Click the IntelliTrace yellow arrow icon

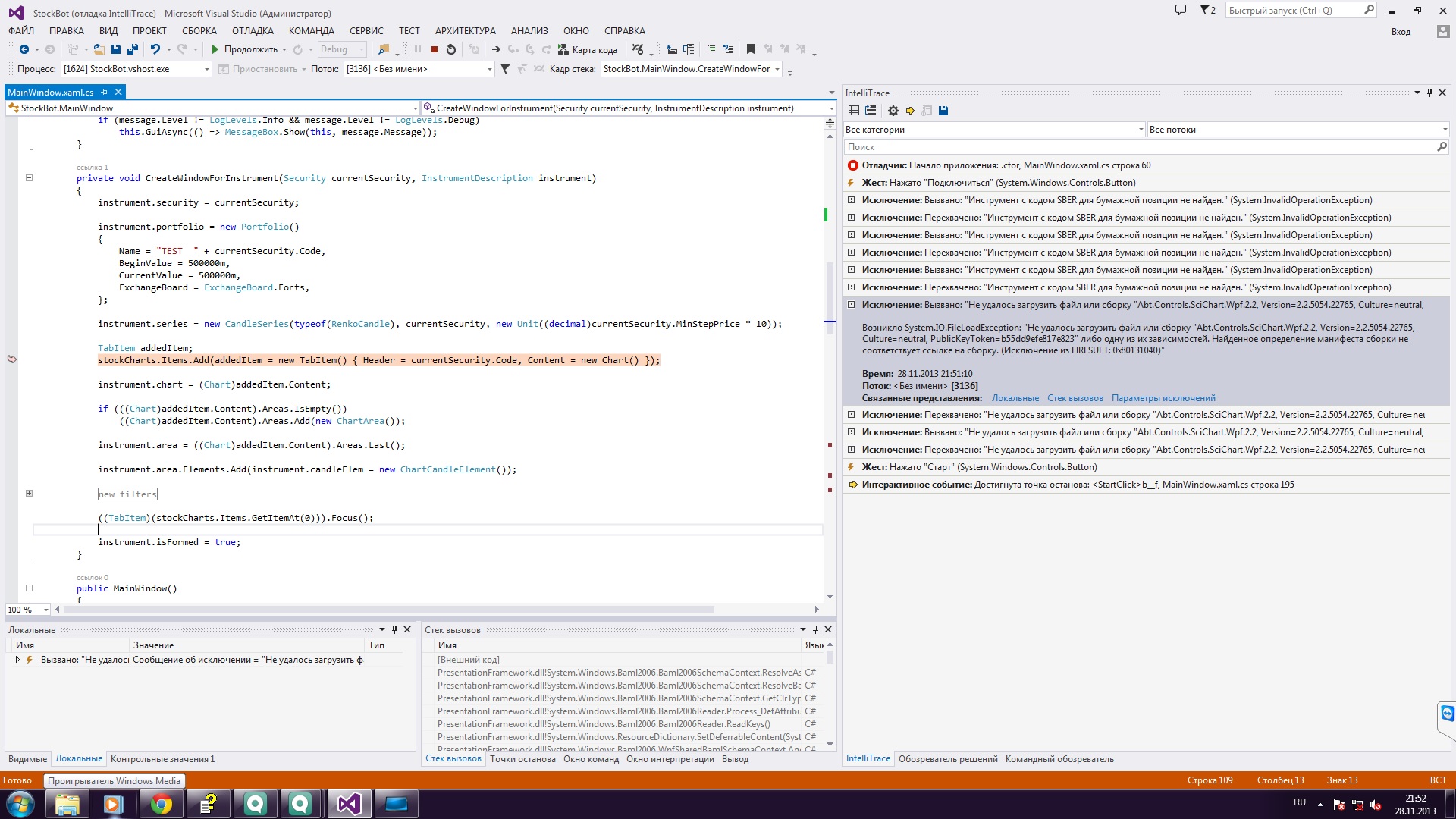tap(910, 111)
